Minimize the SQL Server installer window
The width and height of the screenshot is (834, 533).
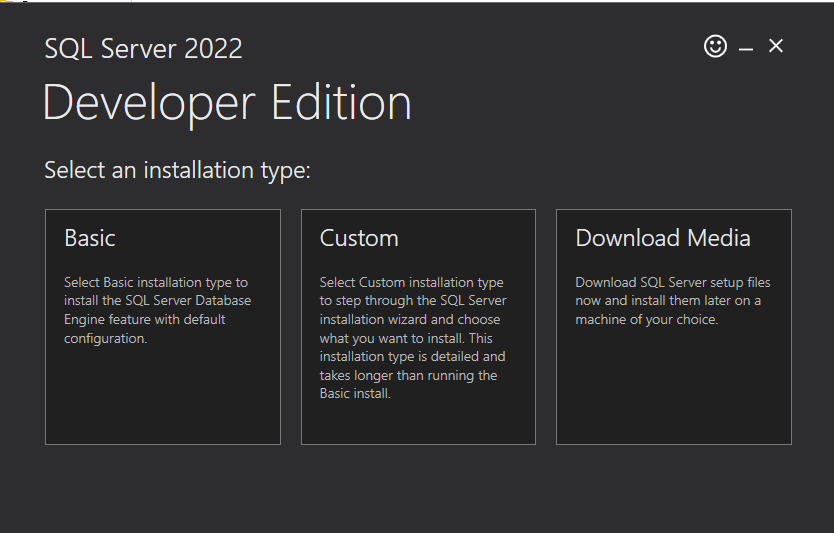click(746, 48)
